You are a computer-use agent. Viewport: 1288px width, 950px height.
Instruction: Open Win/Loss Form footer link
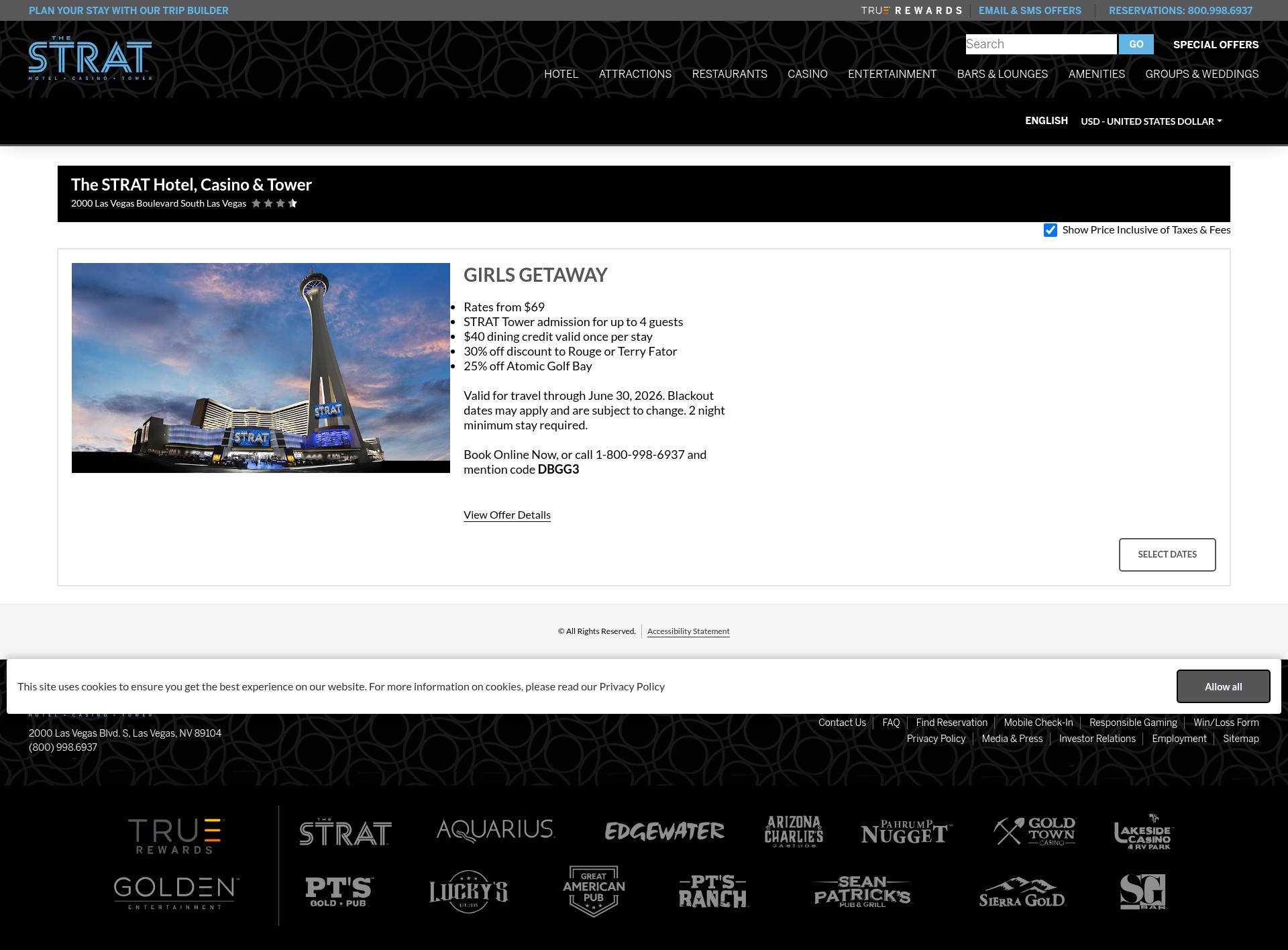1226,723
